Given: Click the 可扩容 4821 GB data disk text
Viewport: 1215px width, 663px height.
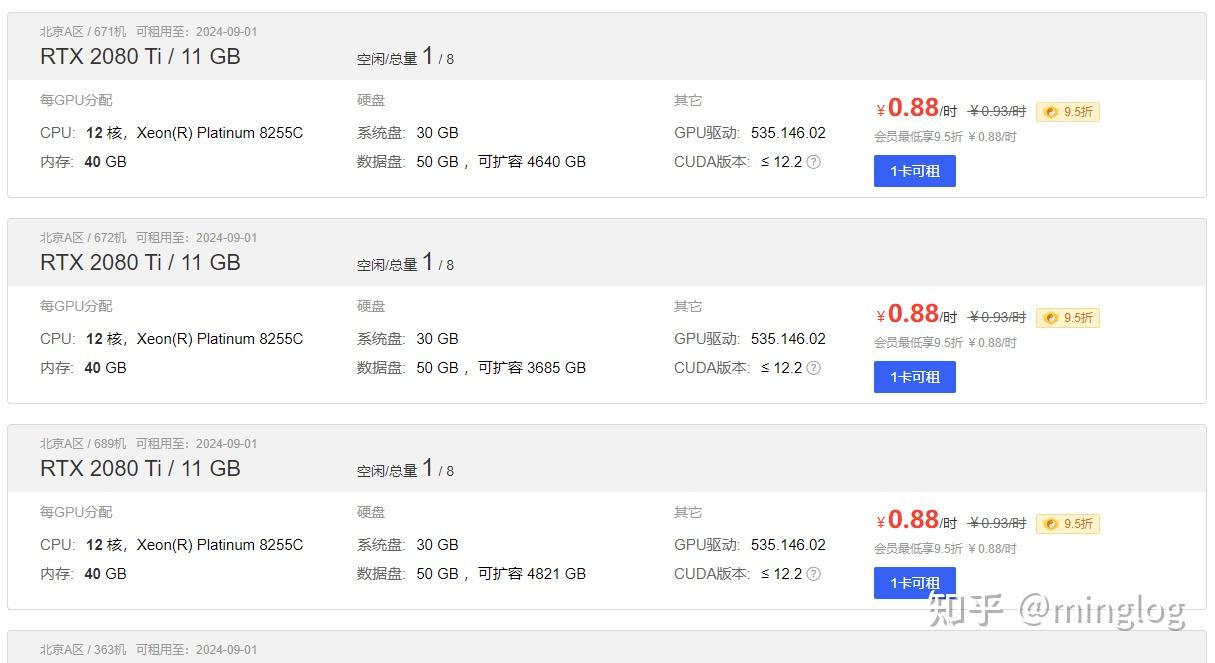Looking at the screenshot, I should (x=531, y=574).
